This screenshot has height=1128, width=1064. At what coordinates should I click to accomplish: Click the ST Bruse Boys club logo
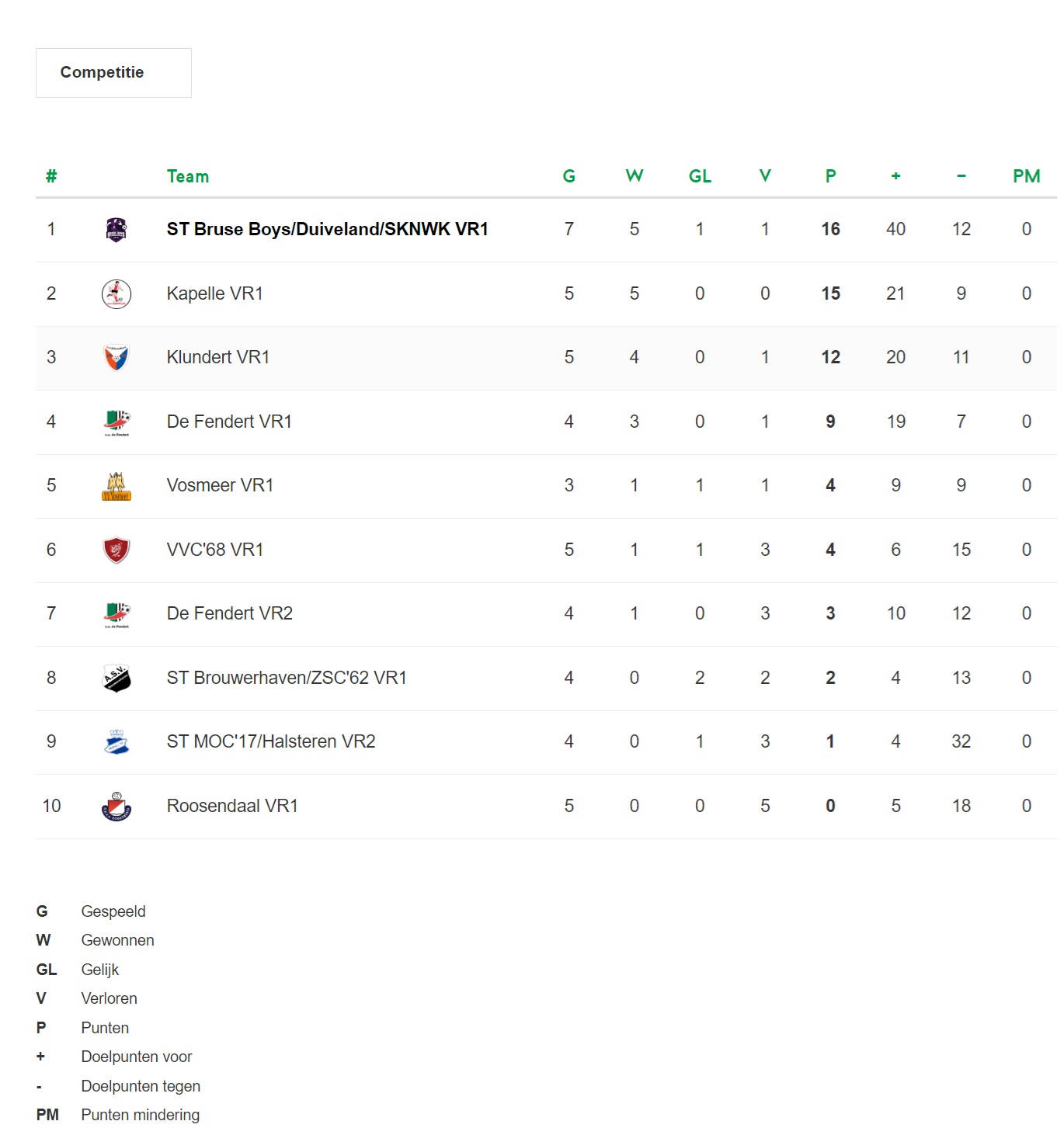point(116,230)
